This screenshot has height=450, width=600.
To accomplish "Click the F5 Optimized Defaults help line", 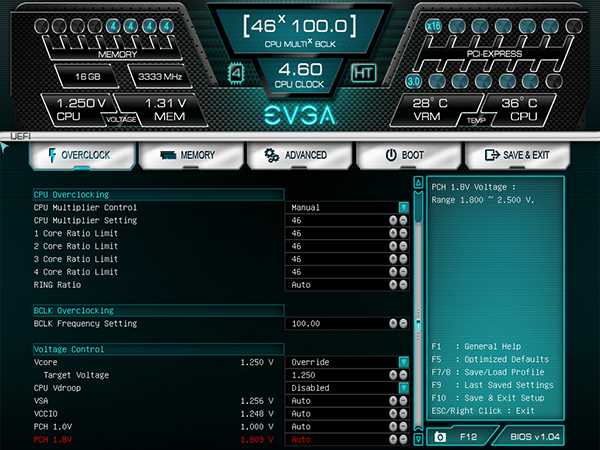I will click(x=490, y=359).
